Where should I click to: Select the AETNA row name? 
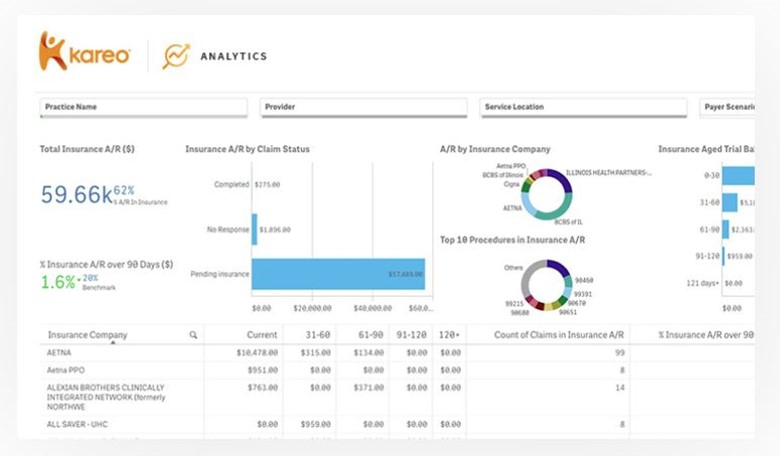[59, 353]
